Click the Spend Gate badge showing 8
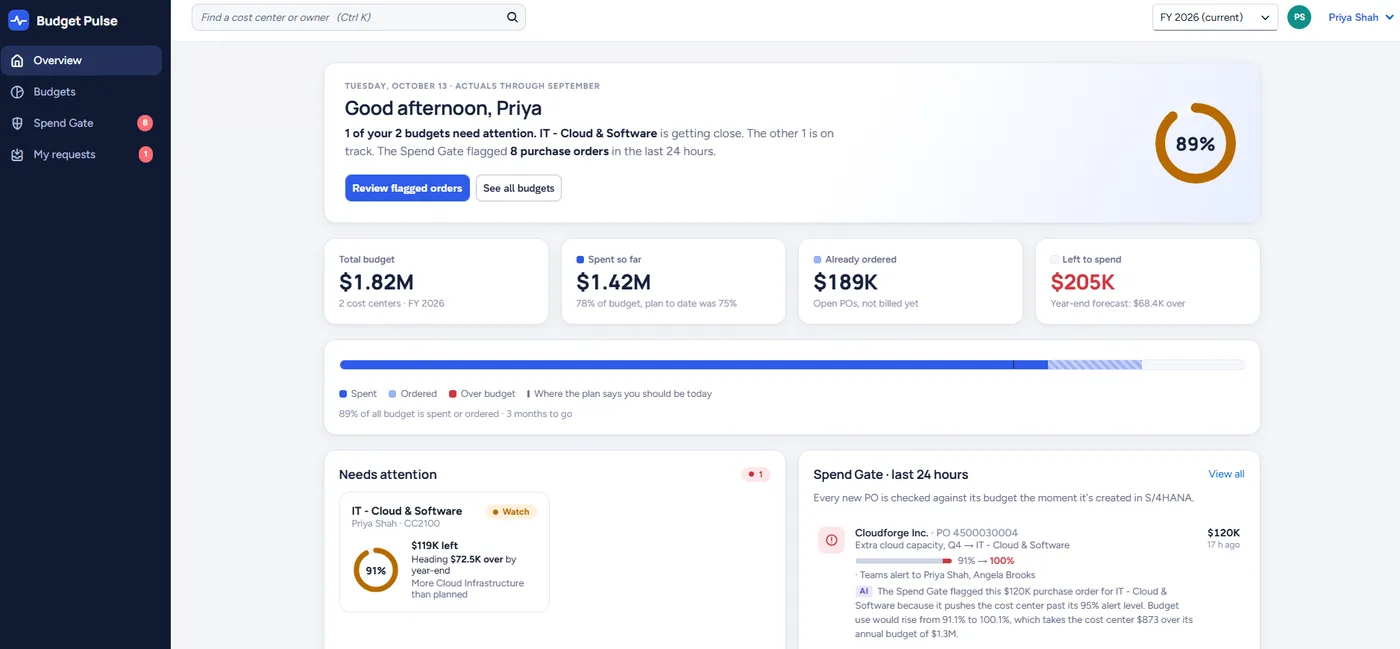The width and height of the screenshot is (1400, 649). click(x=145, y=123)
